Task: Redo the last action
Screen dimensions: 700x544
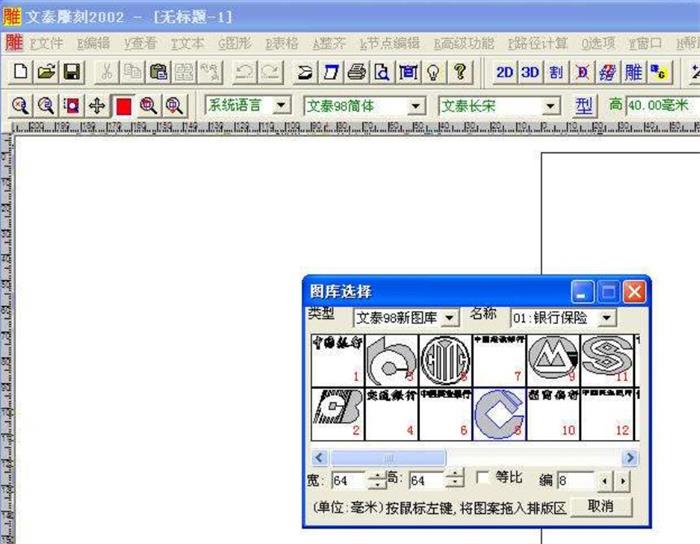Action: [x=270, y=72]
